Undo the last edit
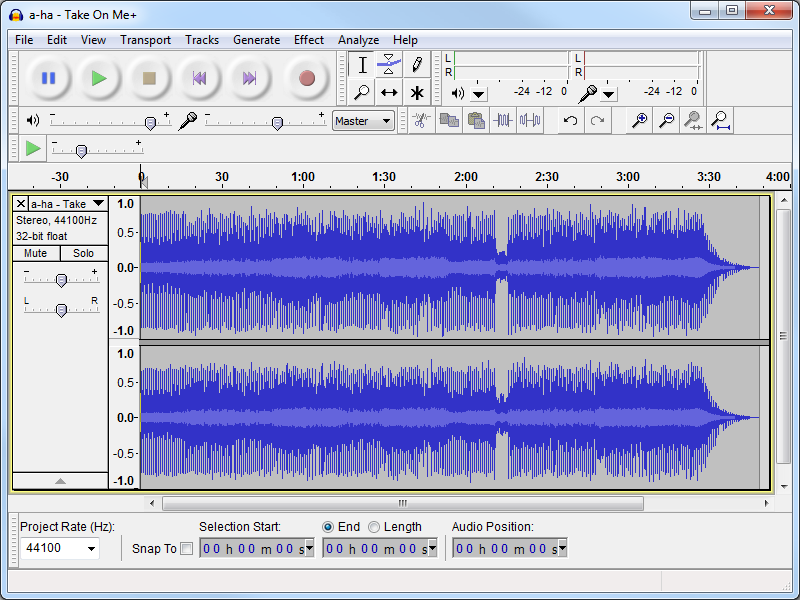 pos(569,120)
